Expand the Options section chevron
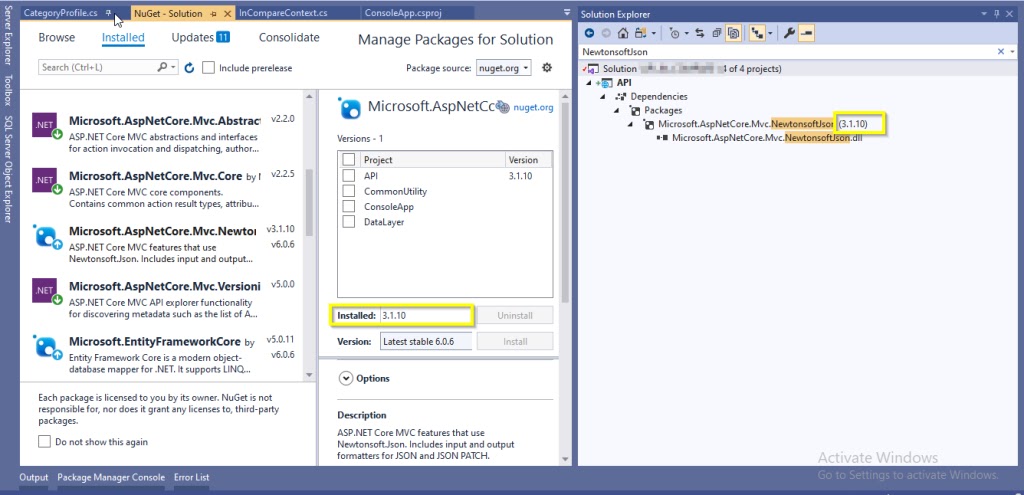The image size is (1024, 495). pos(344,379)
